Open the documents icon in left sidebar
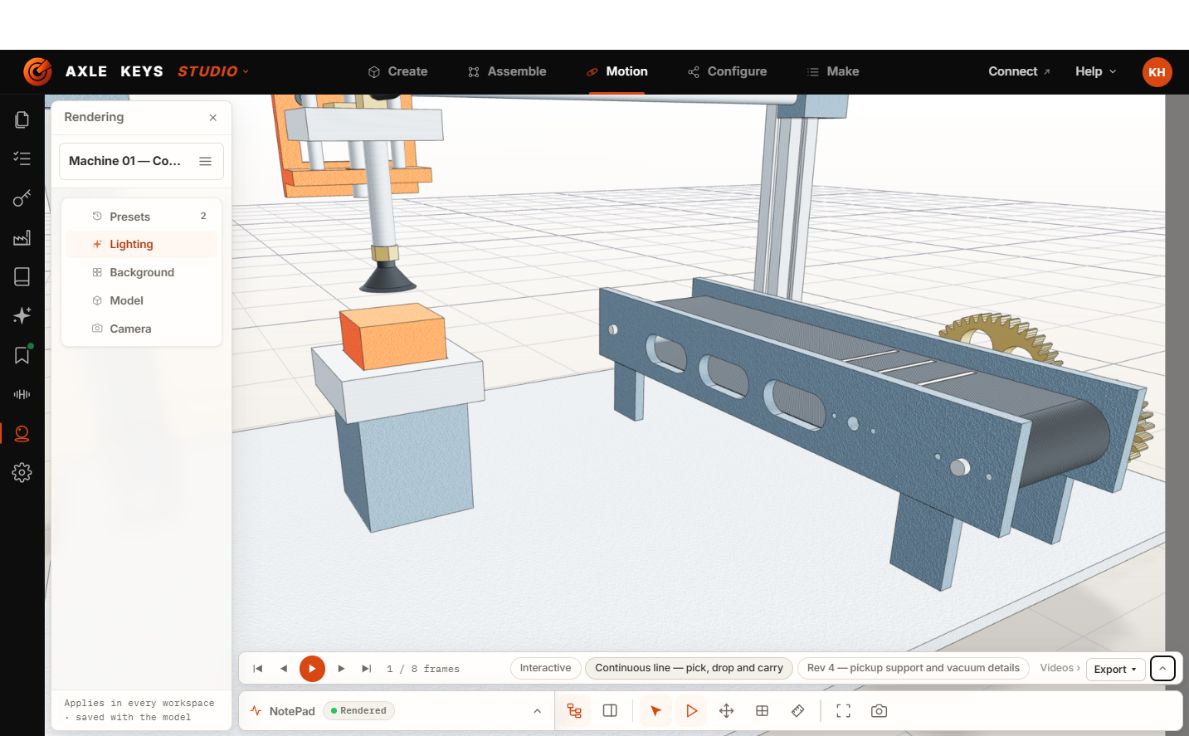 tap(22, 120)
